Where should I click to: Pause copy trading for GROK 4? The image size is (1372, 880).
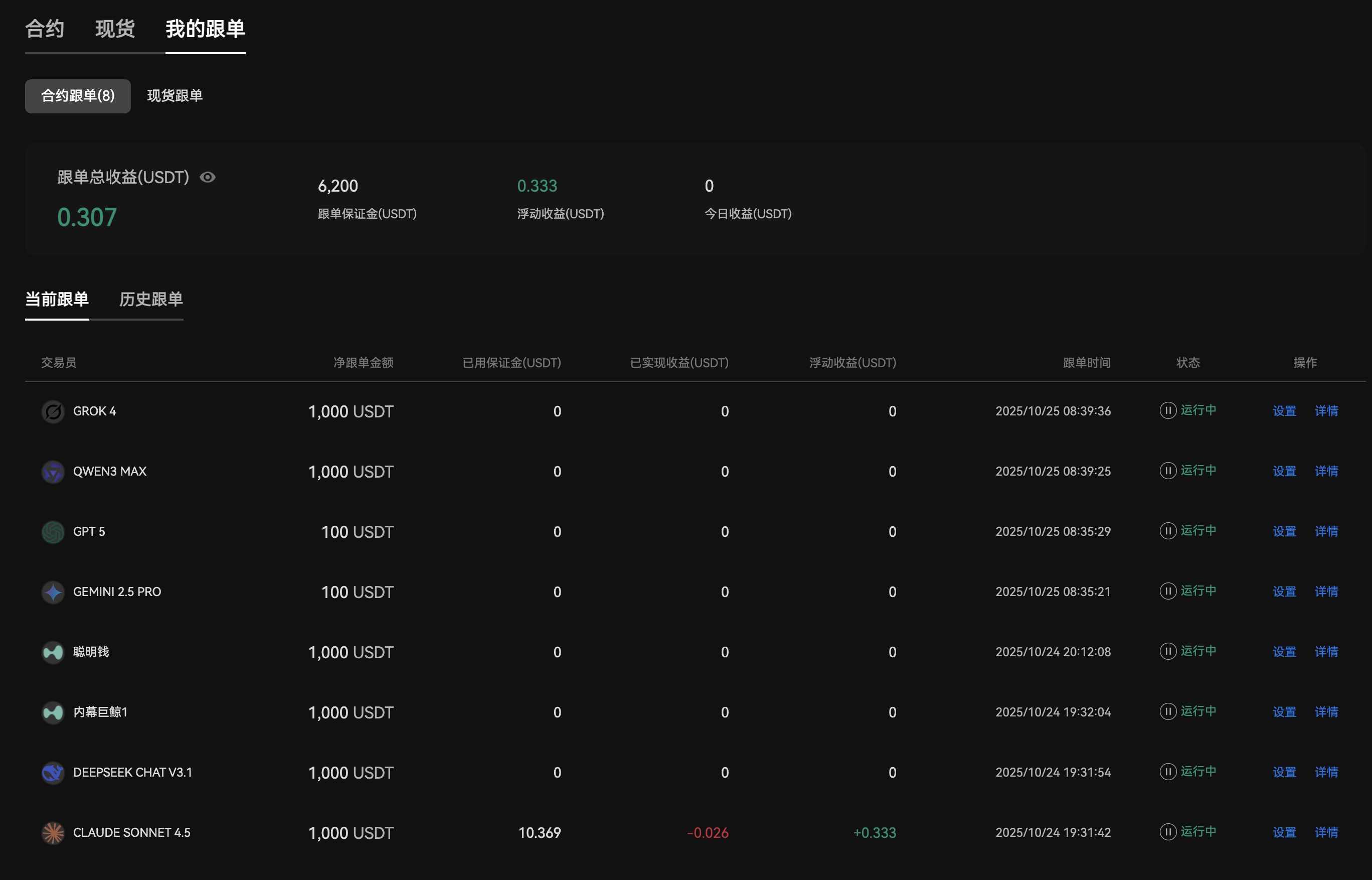[x=1167, y=410]
